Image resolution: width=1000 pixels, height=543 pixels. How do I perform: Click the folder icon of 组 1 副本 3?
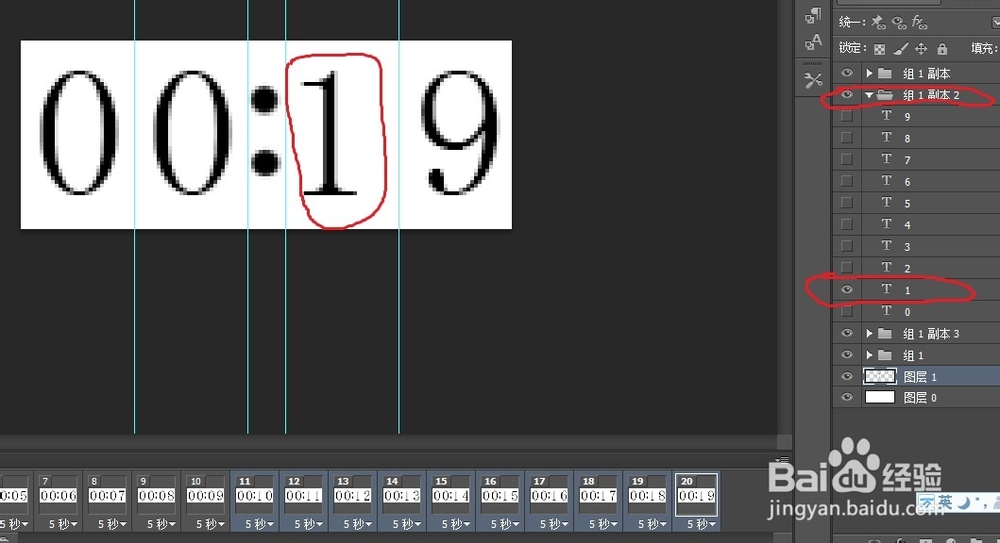885,333
